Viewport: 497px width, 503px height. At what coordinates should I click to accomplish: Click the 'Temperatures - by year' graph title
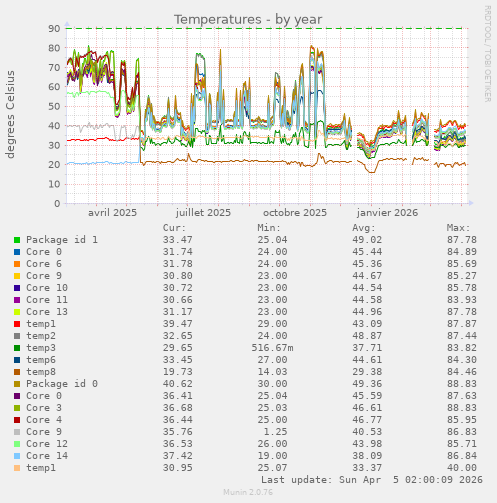tap(248, 20)
